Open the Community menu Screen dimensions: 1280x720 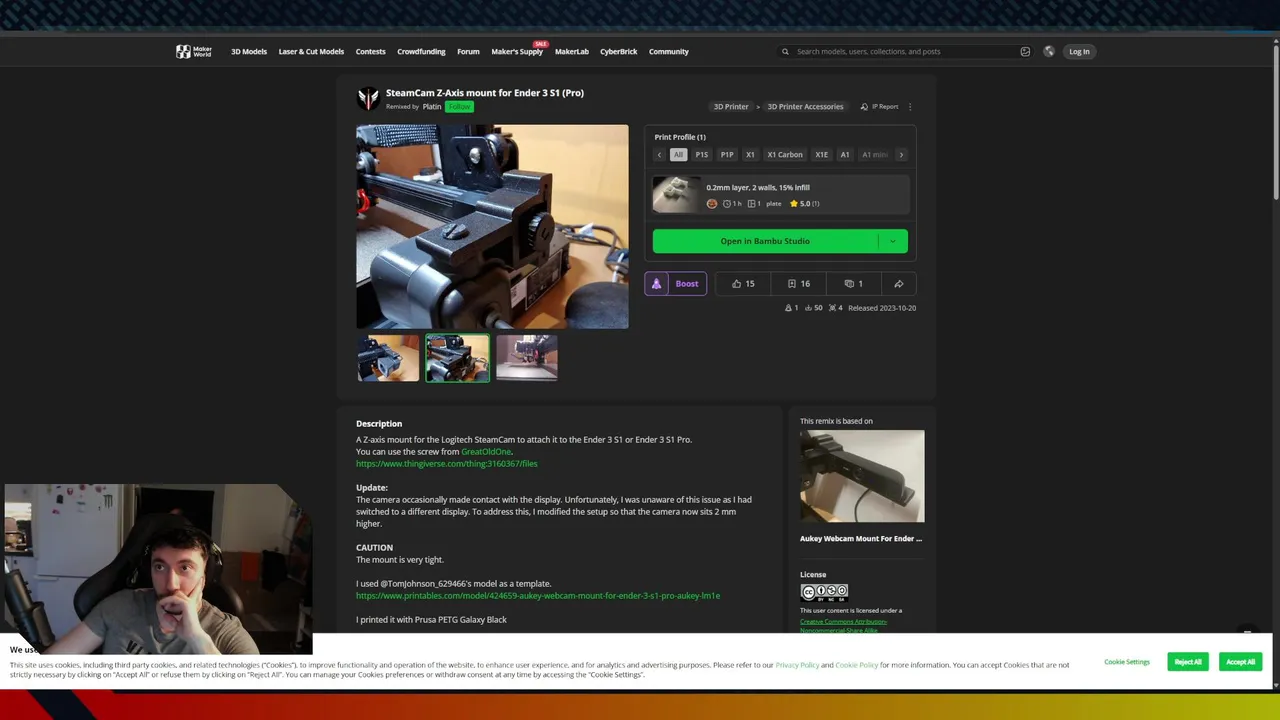(668, 51)
